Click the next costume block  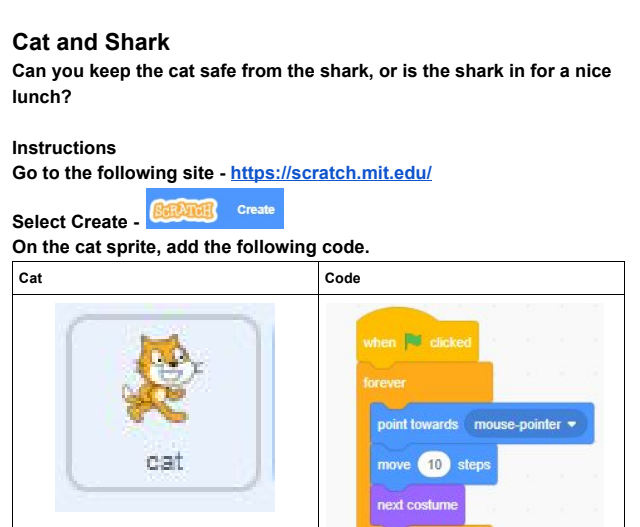417,505
